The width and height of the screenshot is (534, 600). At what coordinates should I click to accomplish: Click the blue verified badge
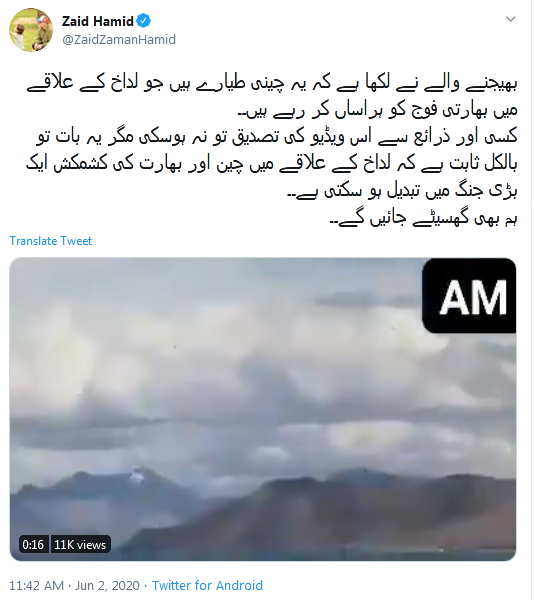click(x=144, y=21)
